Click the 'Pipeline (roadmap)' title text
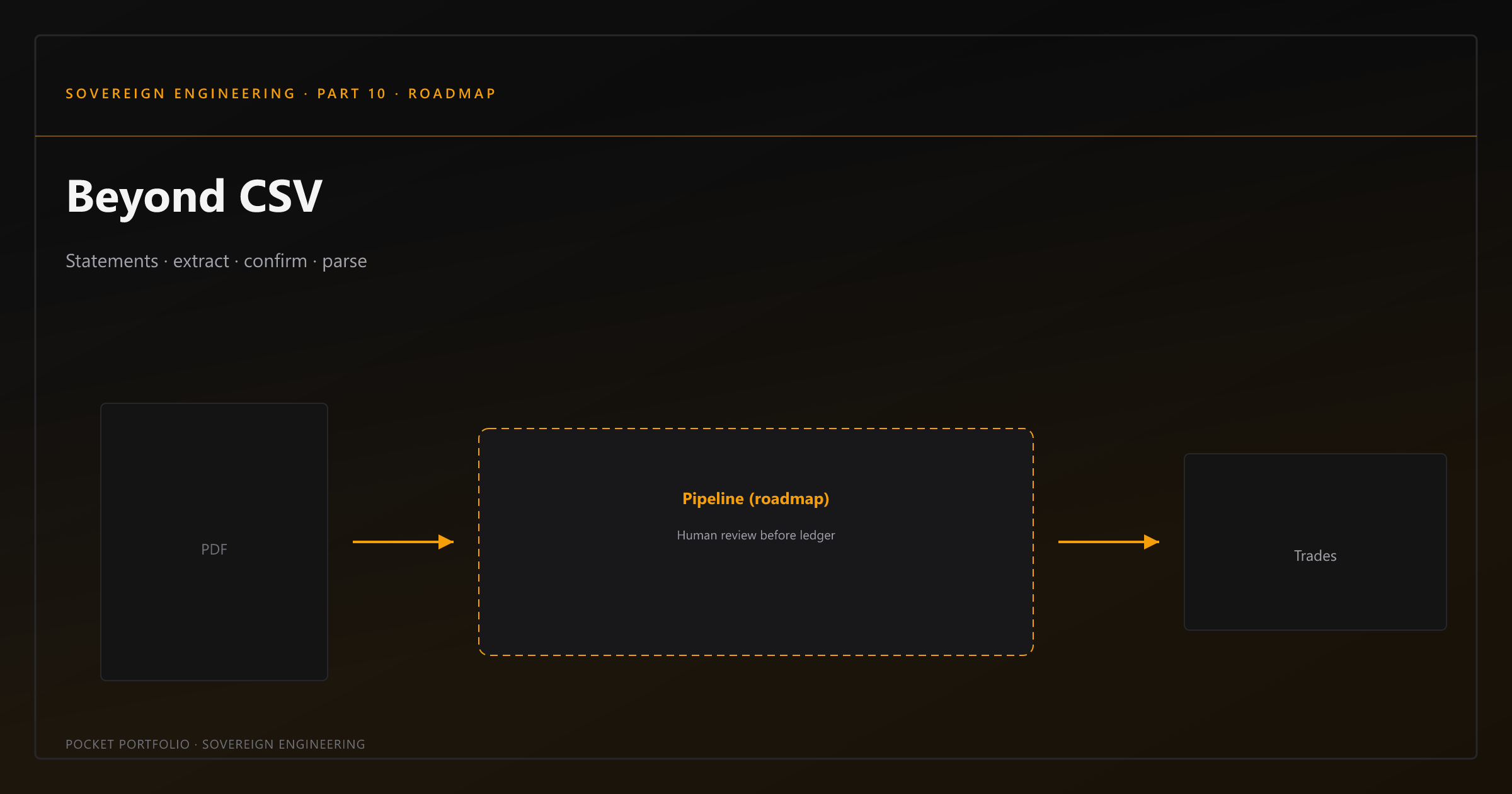The height and width of the screenshot is (794, 1512). click(x=756, y=499)
